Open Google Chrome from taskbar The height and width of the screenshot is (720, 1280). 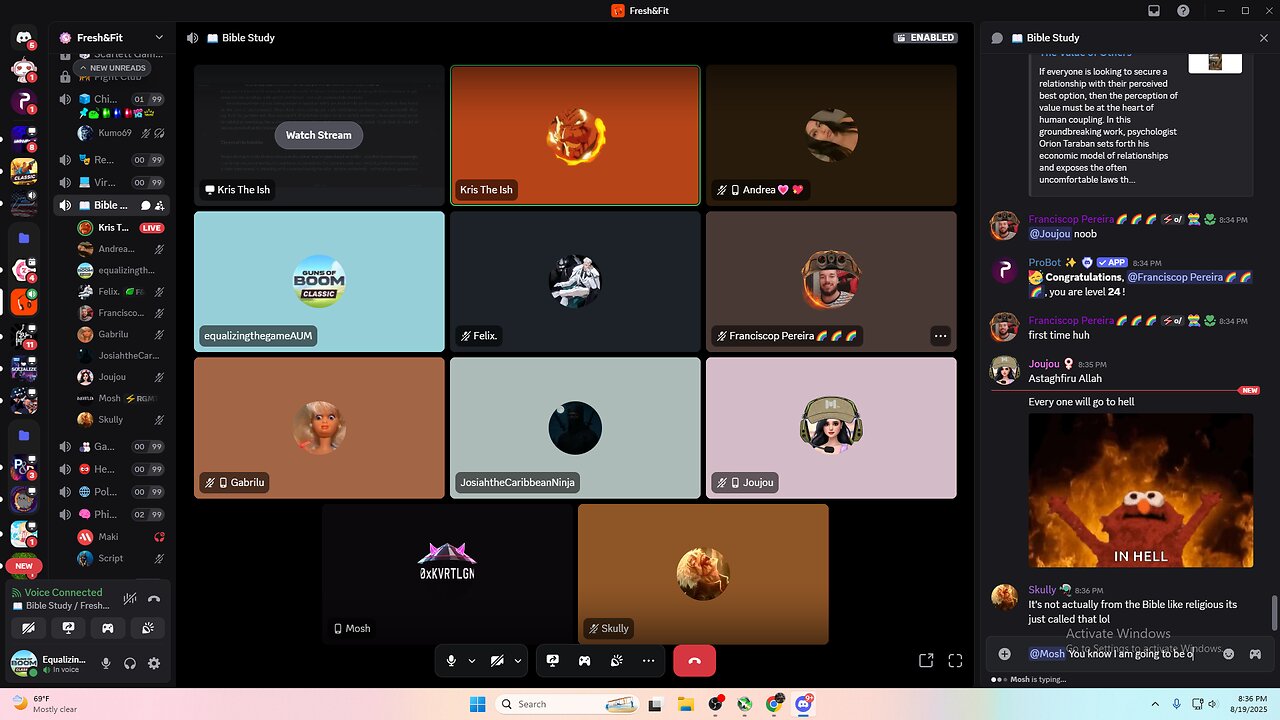pyautogui.click(x=773, y=704)
